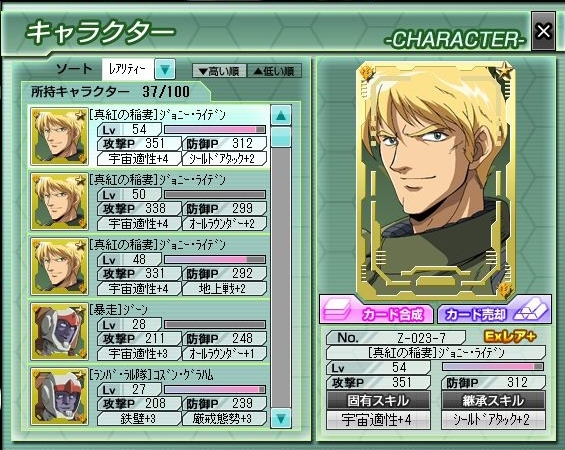
Task: Click the レアリティー sort field
Action: tap(128, 69)
